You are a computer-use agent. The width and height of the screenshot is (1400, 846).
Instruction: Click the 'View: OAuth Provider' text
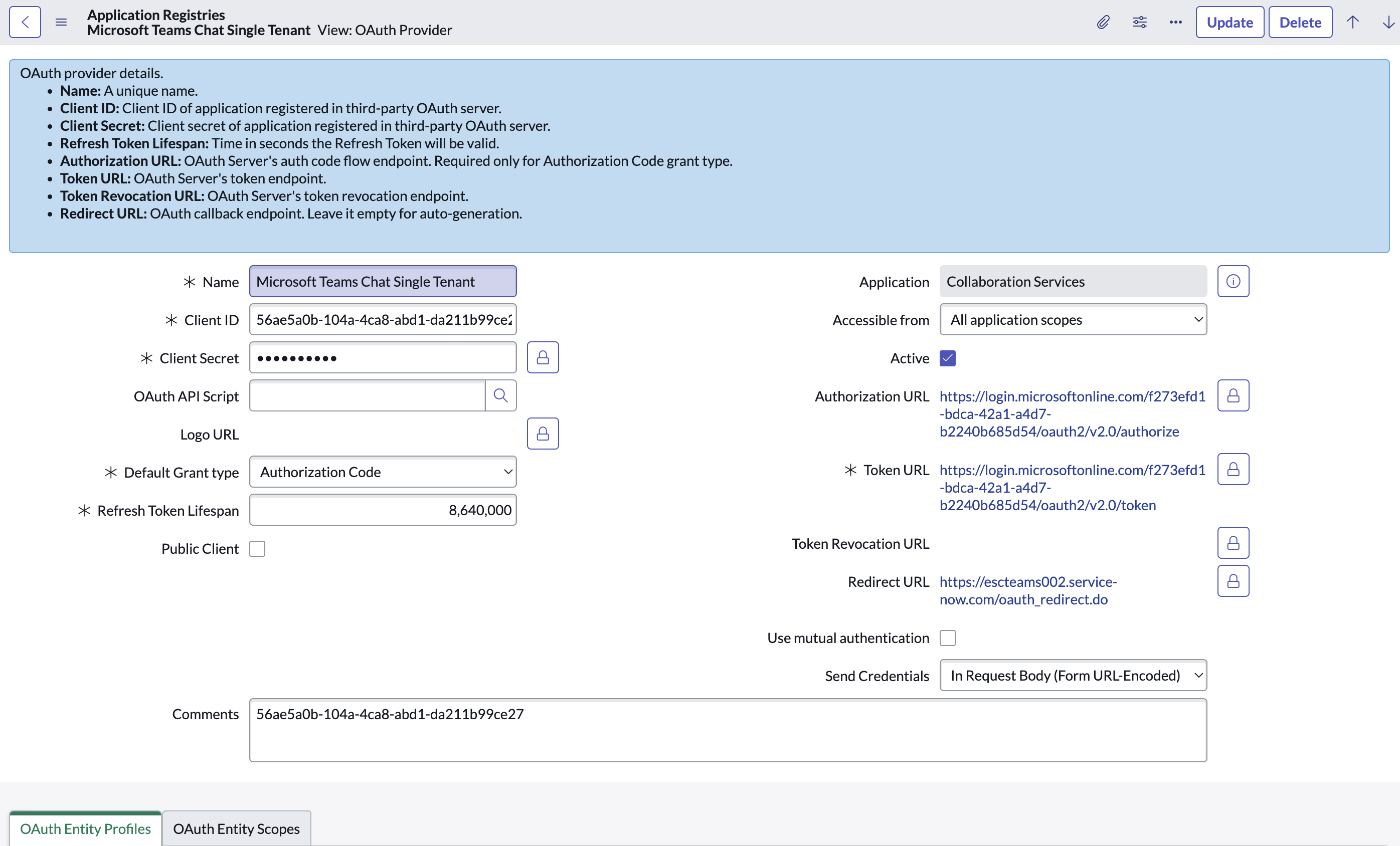tap(385, 30)
